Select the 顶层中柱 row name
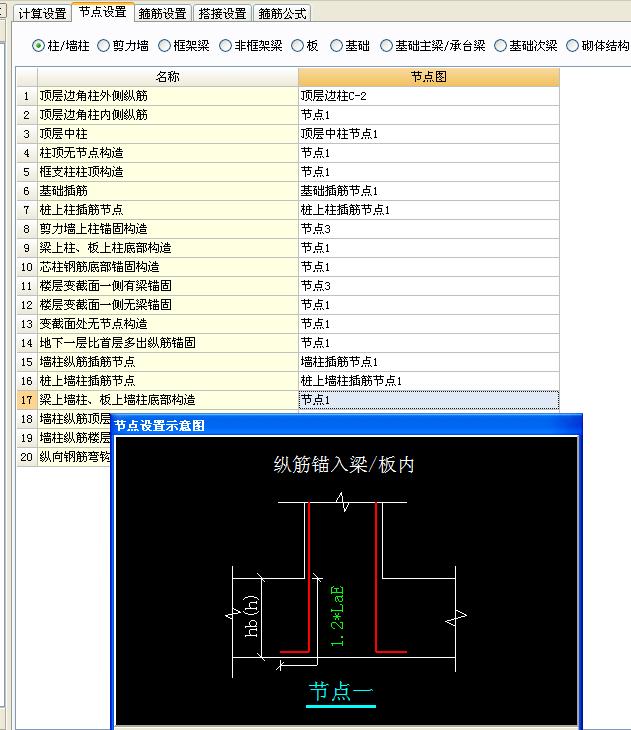Viewport: 631px width, 730px height. (168, 134)
